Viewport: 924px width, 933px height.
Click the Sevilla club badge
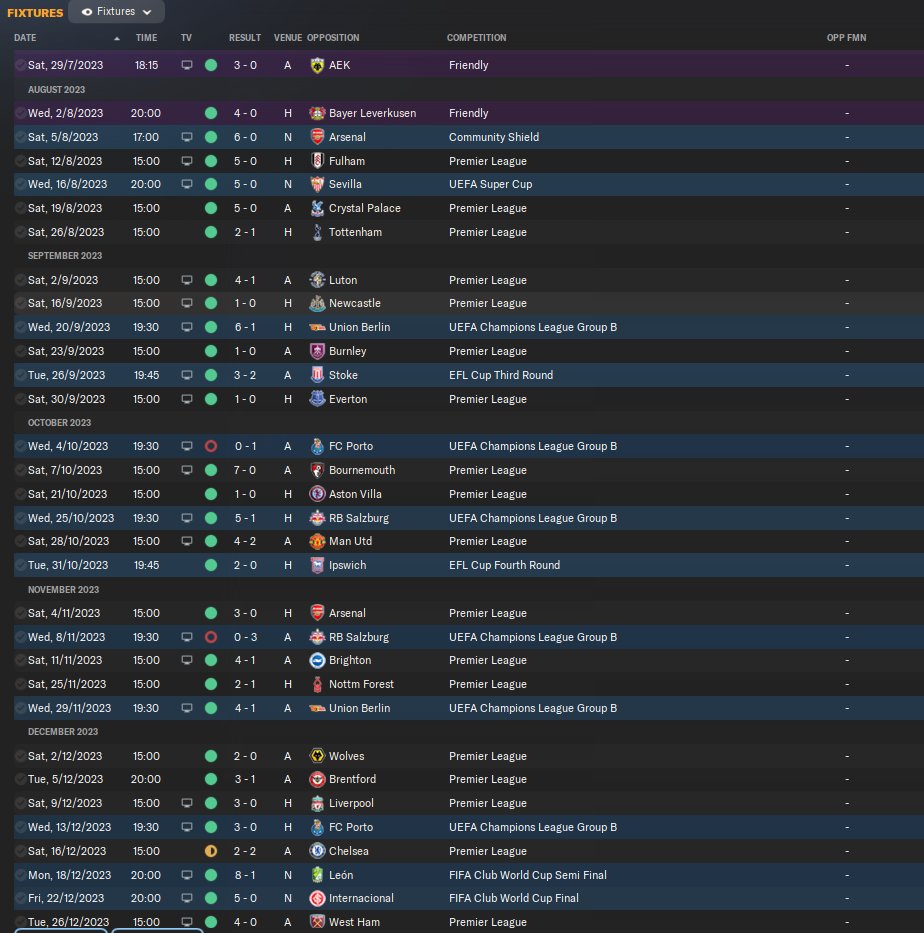tap(317, 184)
